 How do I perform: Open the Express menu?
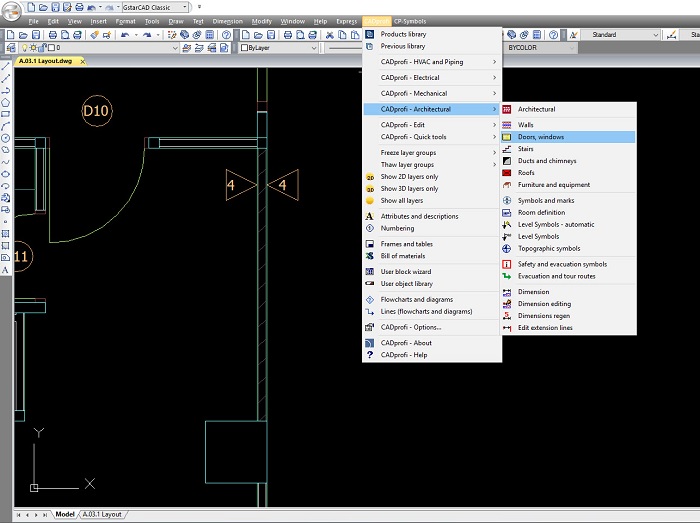click(x=346, y=21)
